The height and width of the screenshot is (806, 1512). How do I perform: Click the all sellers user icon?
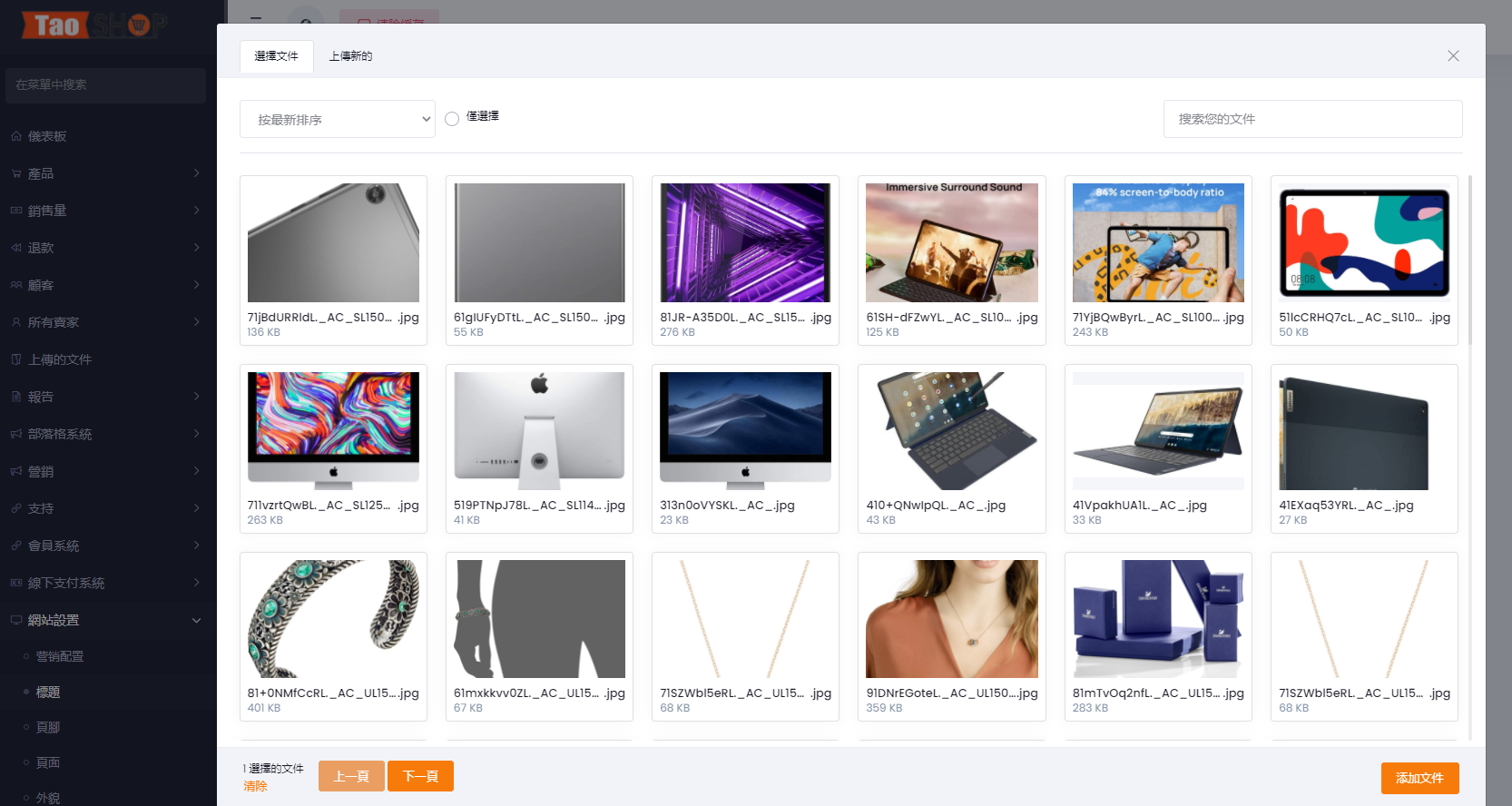16,322
